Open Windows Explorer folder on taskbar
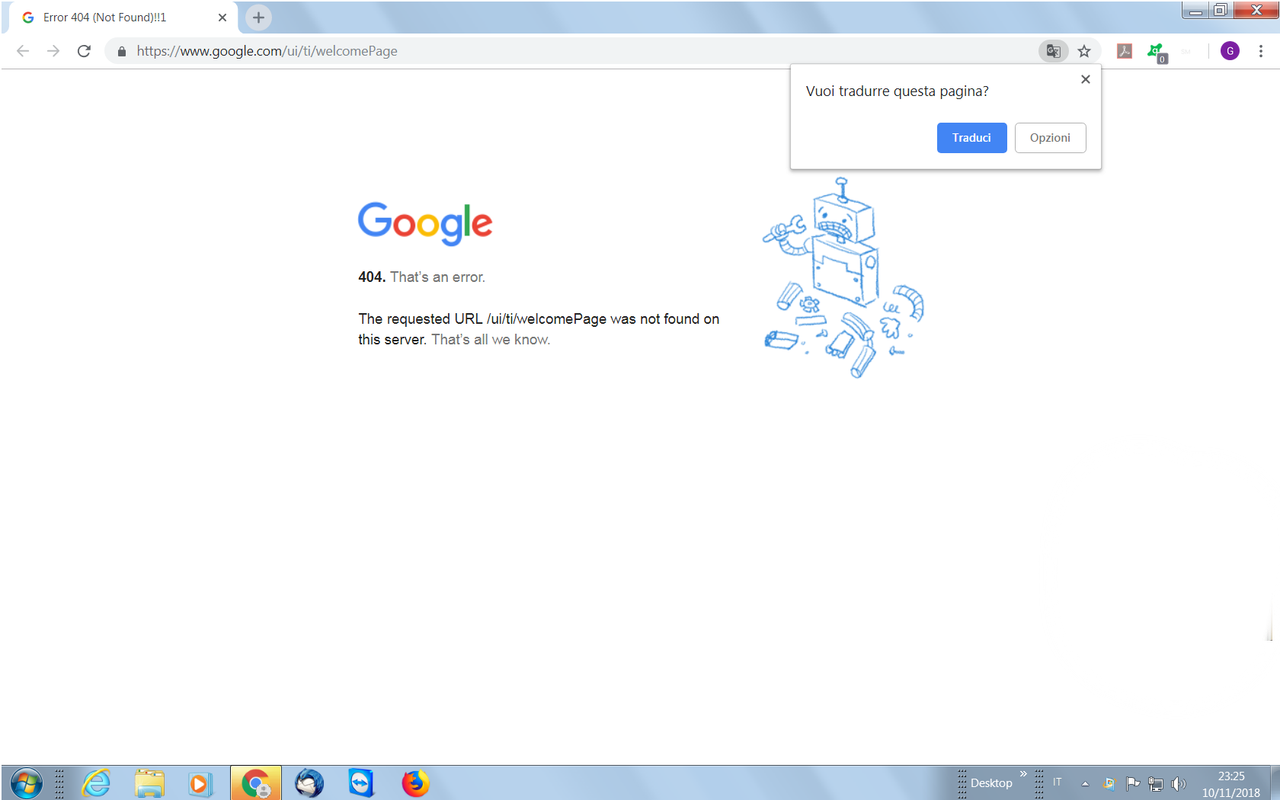1280x800 pixels. [x=150, y=783]
